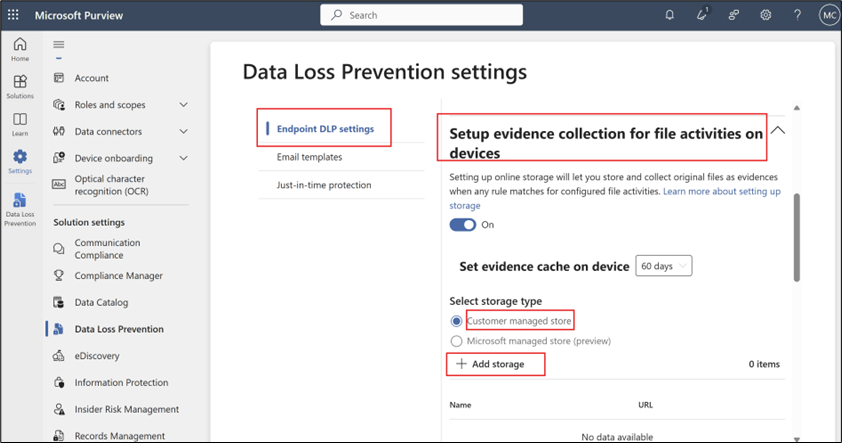
Task: Click the Records Management icon
Action: [x=59, y=435]
